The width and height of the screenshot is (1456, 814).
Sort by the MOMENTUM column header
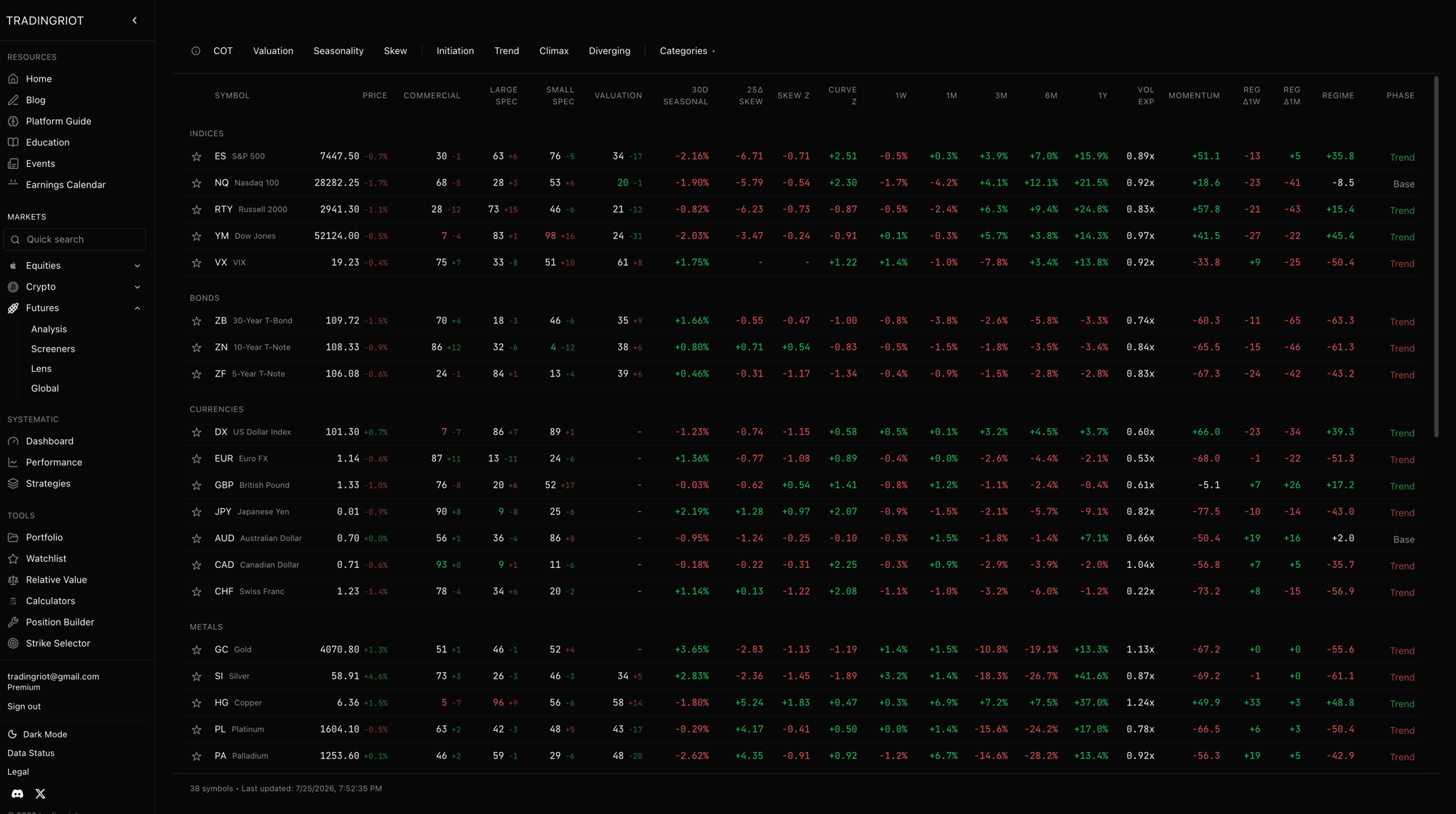pos(1194,95)
